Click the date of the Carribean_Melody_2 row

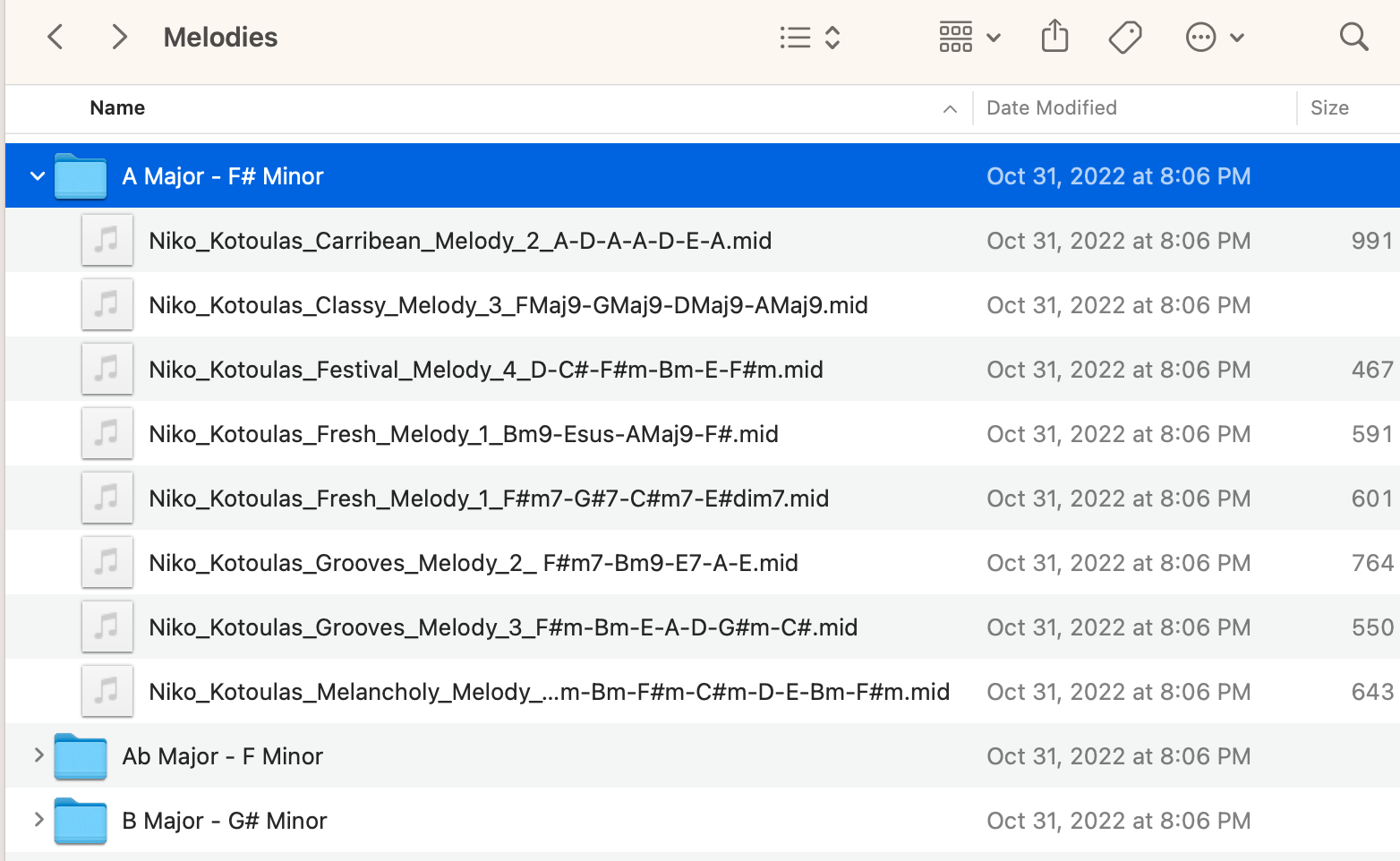[x=1119, y=241]
